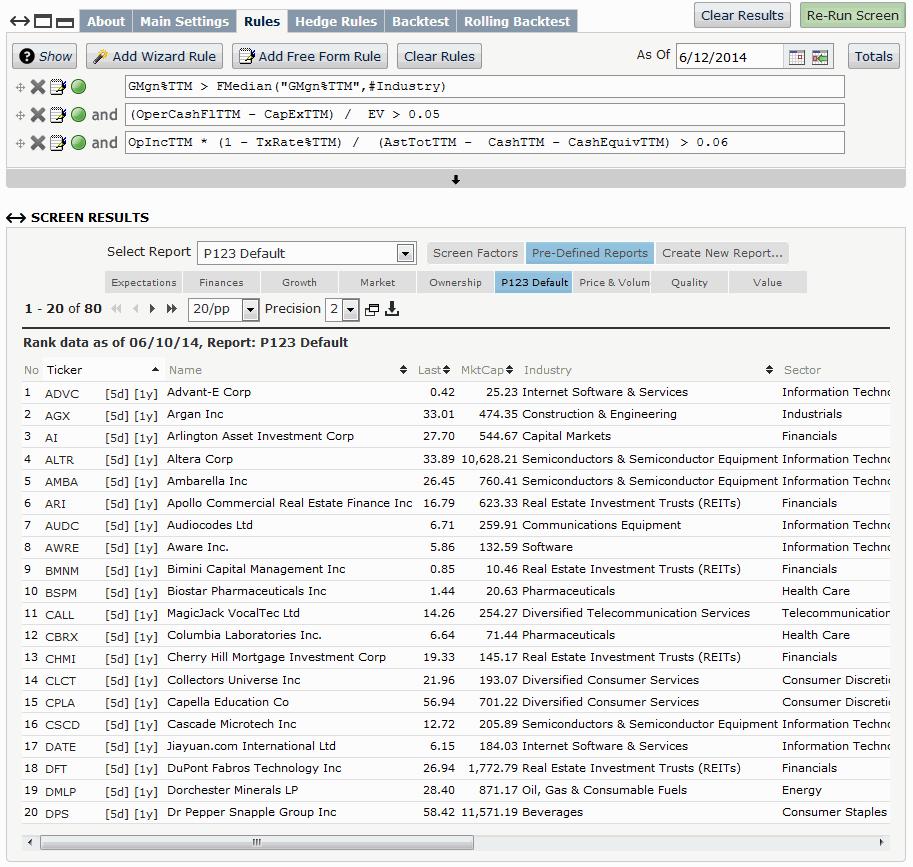Image resolution: width=913 pixels, height=867 pixels.
Task: Click the large window layout icon
Action: (x=43, y=22)
